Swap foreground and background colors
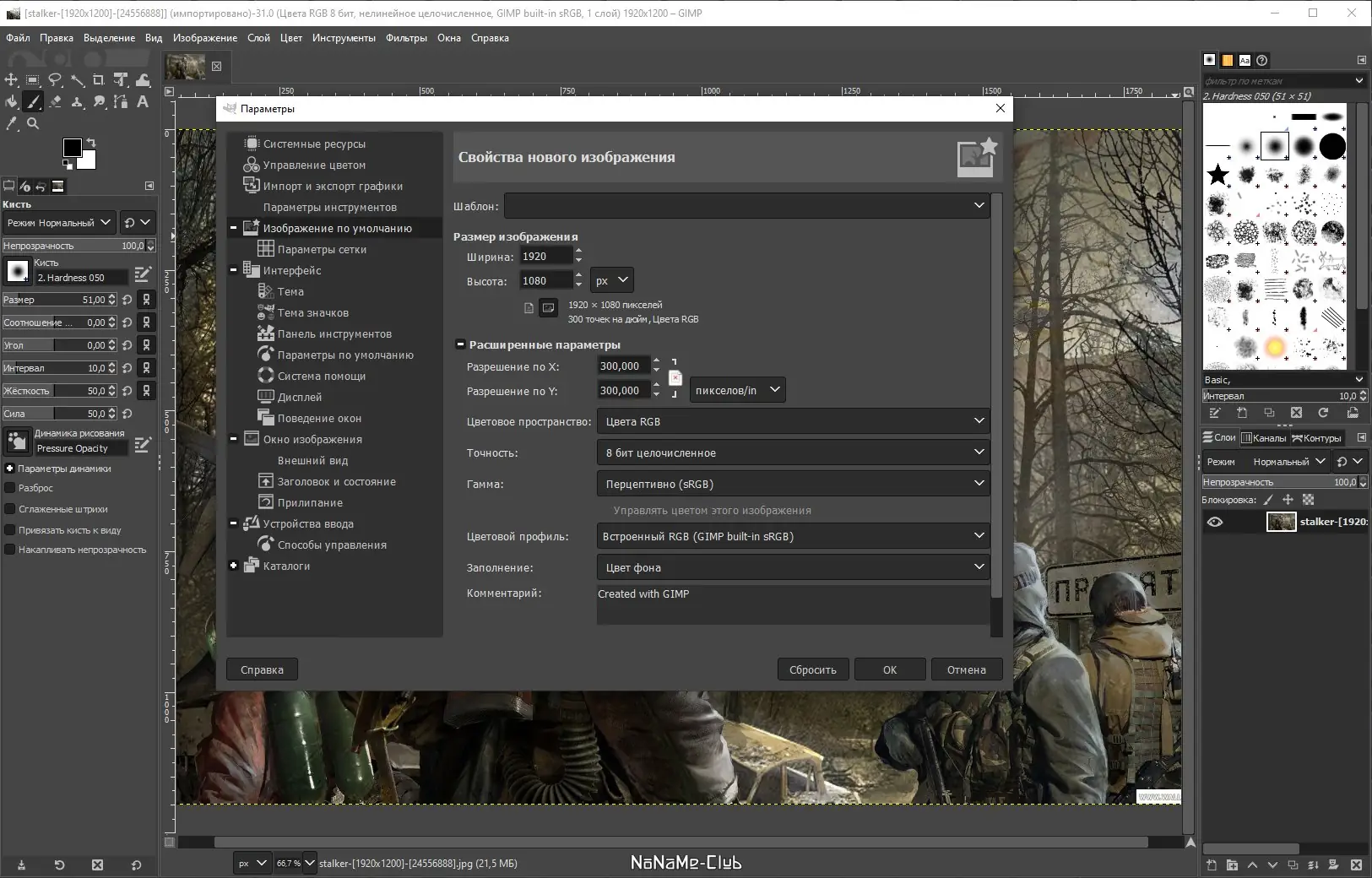Screen dimensions: 1372x878 91,142
